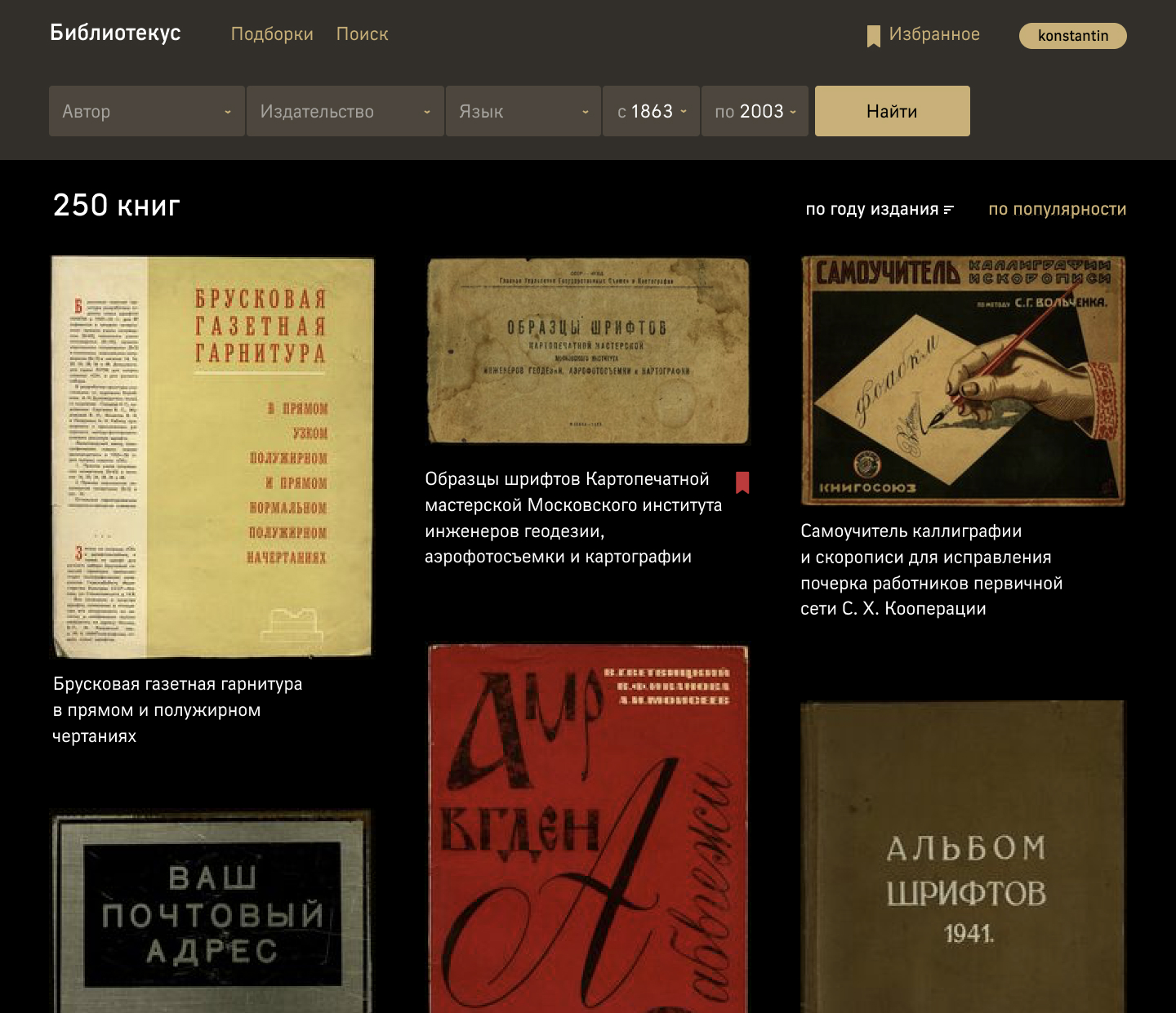This screenshot has height=1013, width=1176.
Task: Click the chevron inside the Автор filter
Action: pos(228,112)
